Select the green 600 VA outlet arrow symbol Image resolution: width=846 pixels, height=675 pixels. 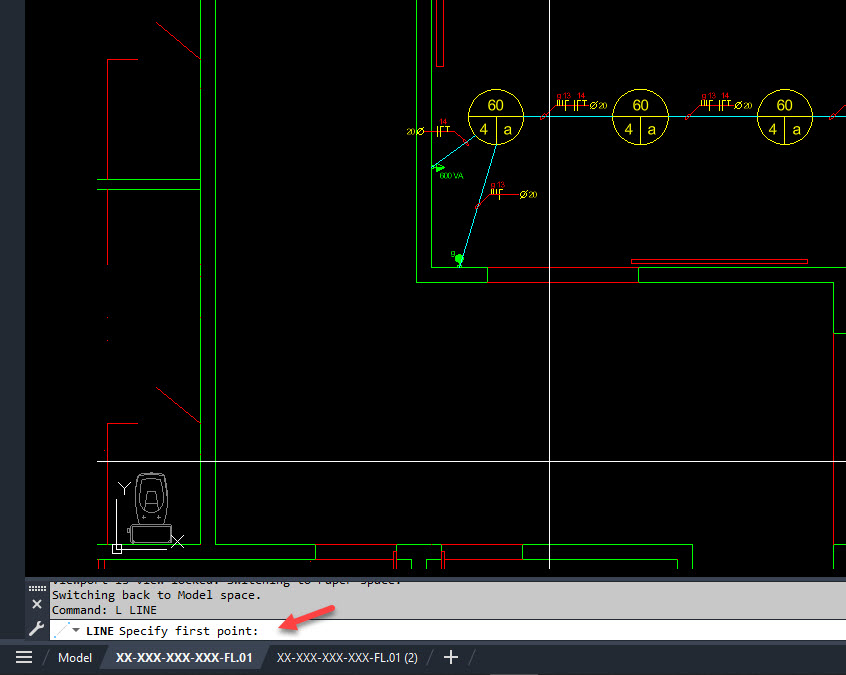438,168
